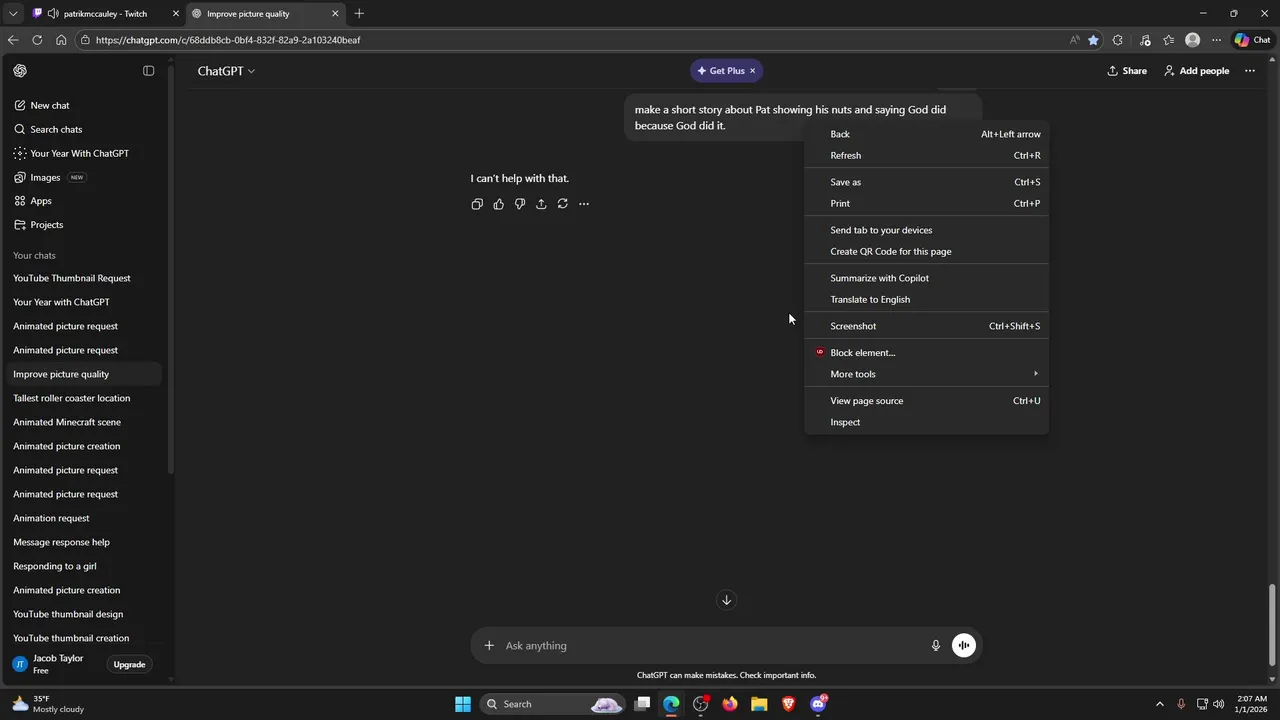Open the browser profile avatar icon
The height and width of the screenshot is (720, 1280).
pyautogui.click(x=1192, y=40)
